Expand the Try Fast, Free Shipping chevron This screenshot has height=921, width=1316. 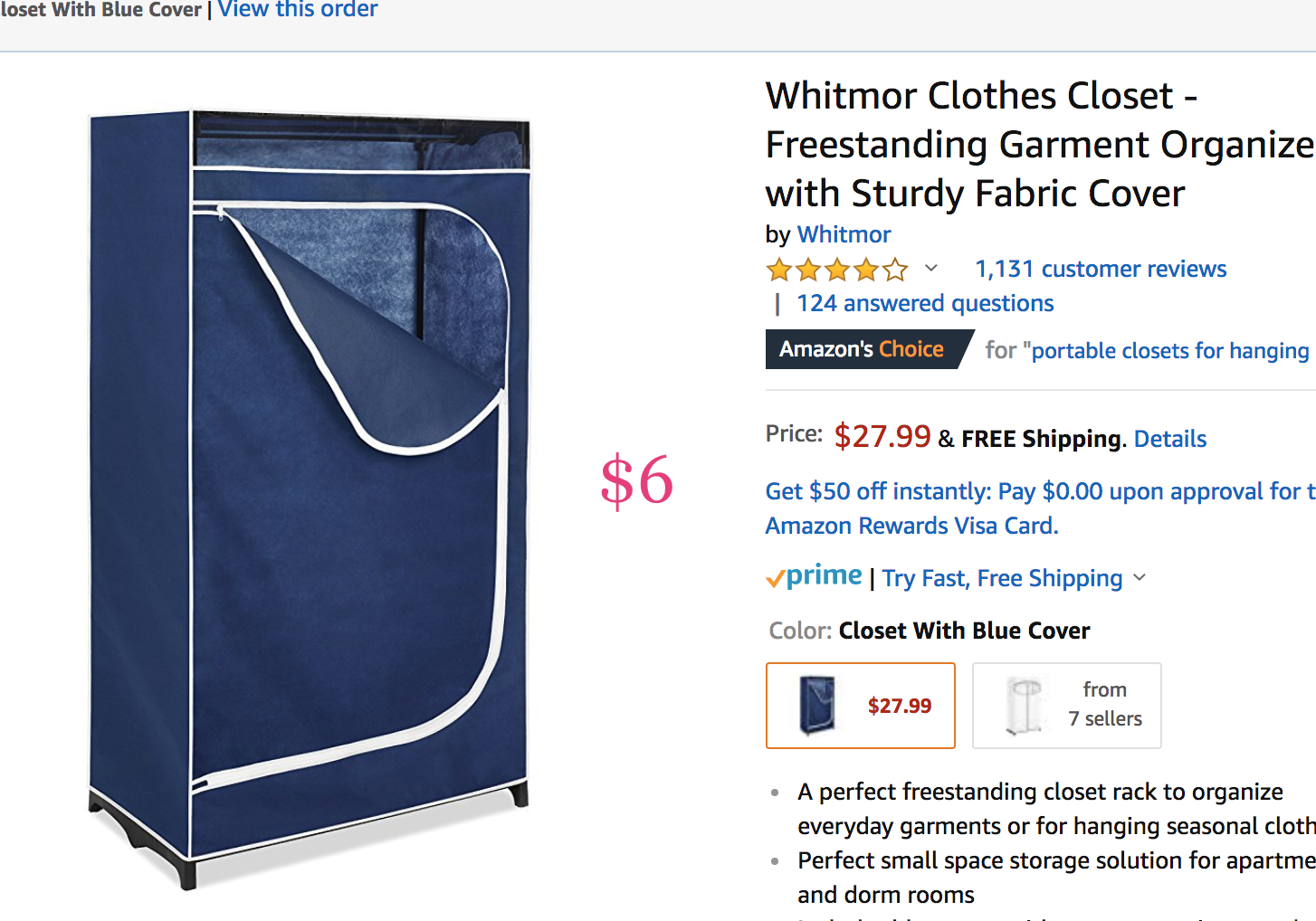tap(1140, 577)
